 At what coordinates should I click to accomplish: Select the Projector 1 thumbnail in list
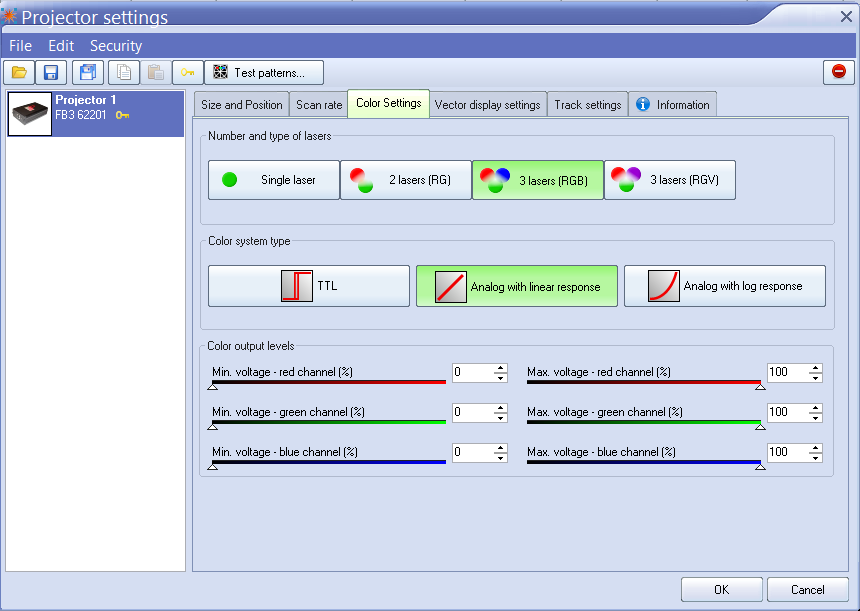click(x=31, y=114)
